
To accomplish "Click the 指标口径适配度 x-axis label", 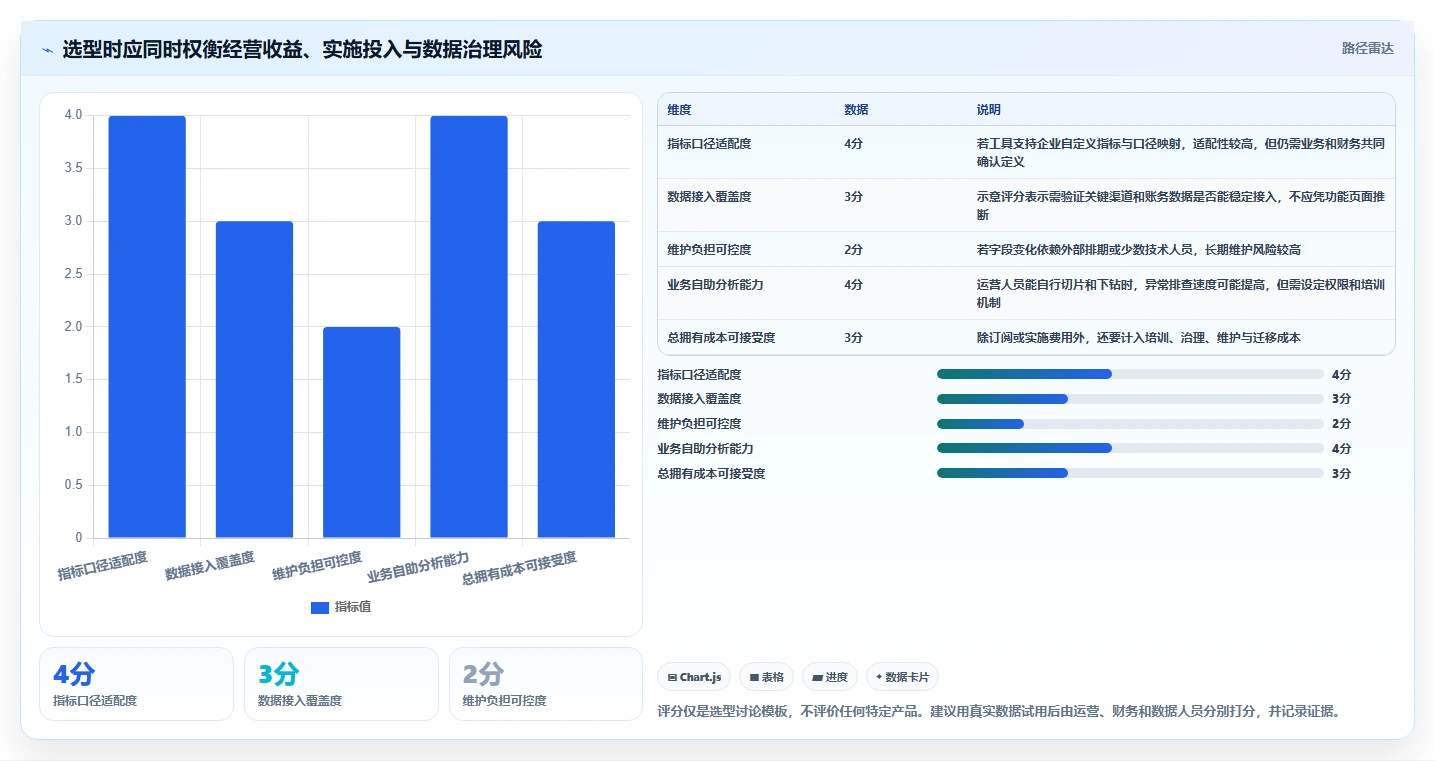I will coord(102,565).
